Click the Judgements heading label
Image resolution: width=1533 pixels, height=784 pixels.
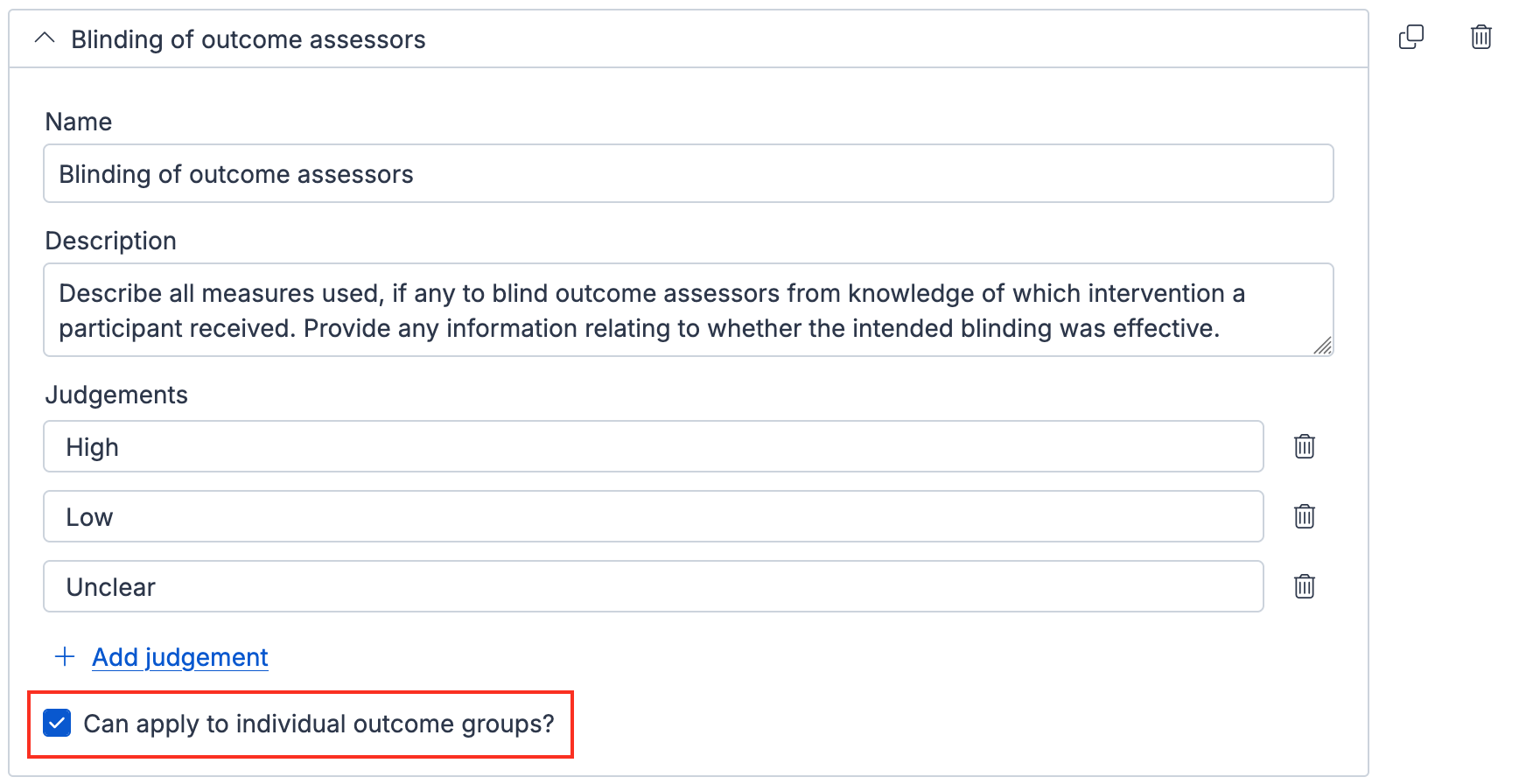point(116,395)
